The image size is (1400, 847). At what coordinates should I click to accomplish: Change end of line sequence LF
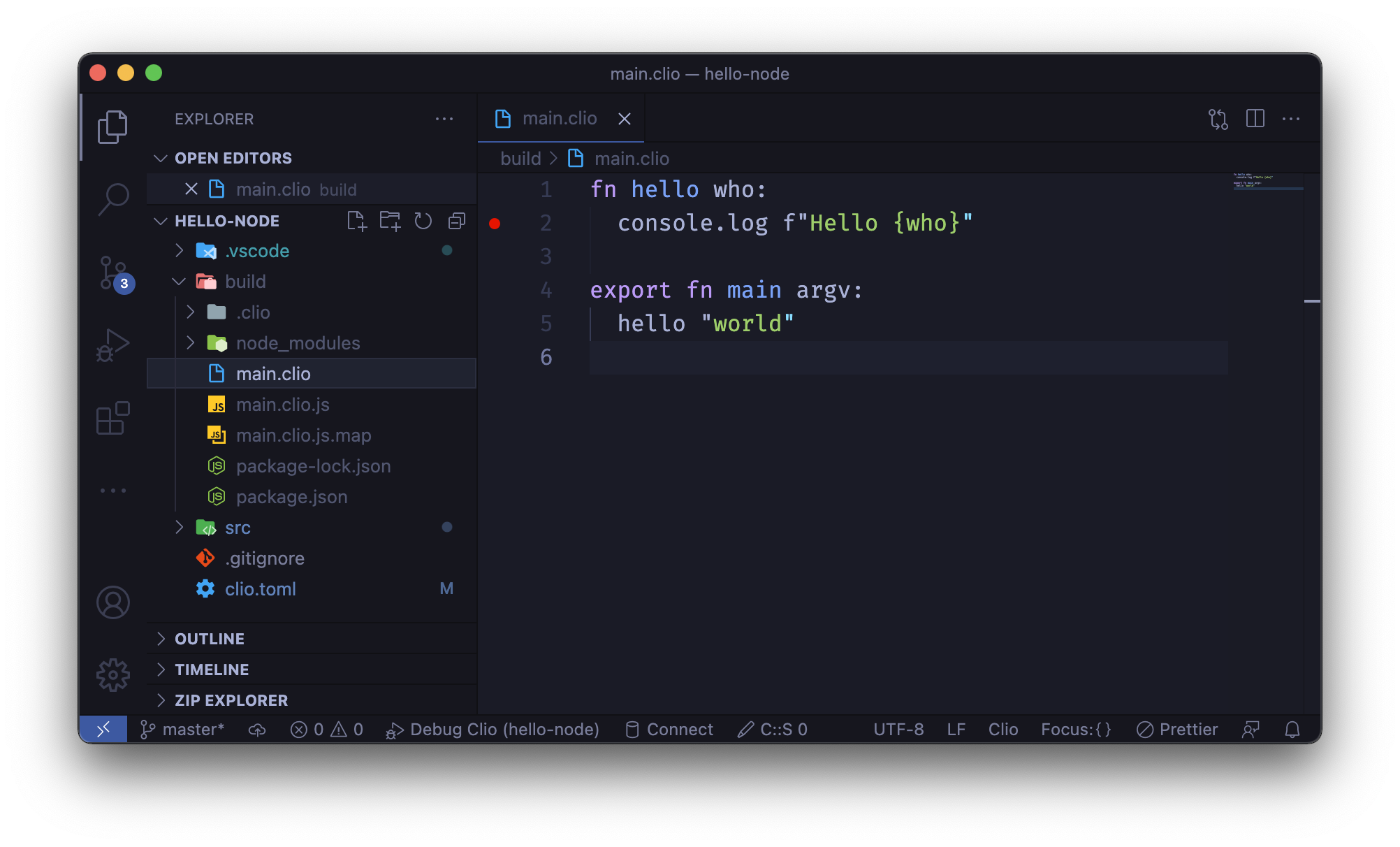(x=956, y=730)
